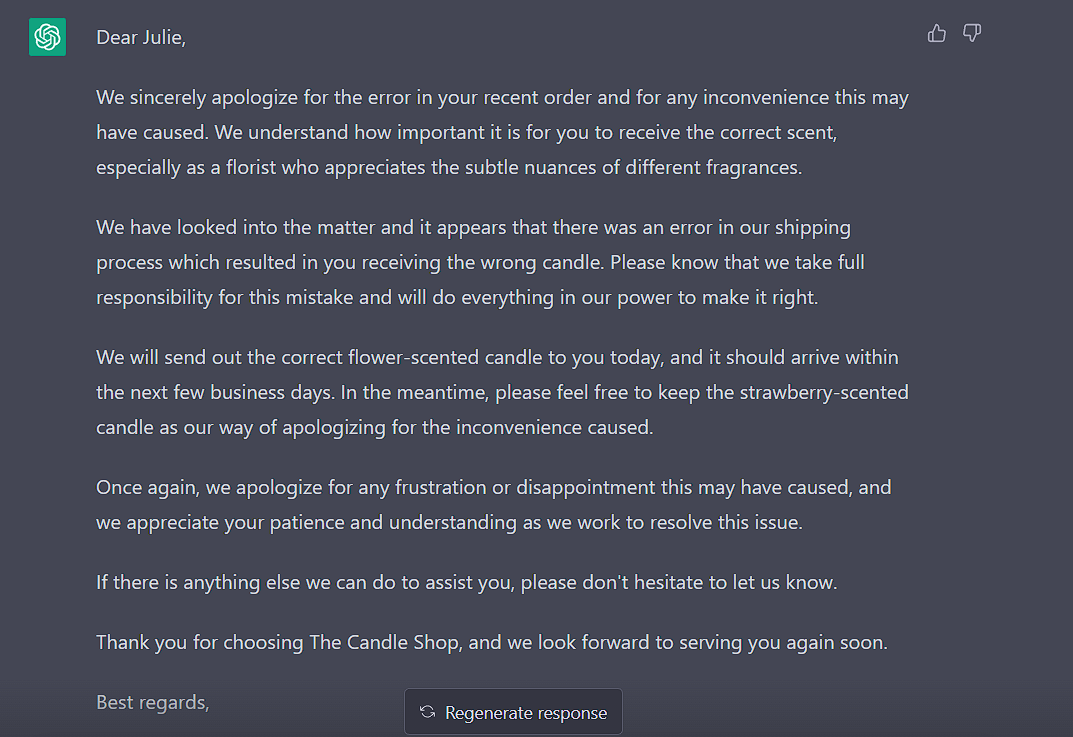Click the paragraph starting "Once again, we apologize"
The image size is (1073, 737).
(493, 504)
